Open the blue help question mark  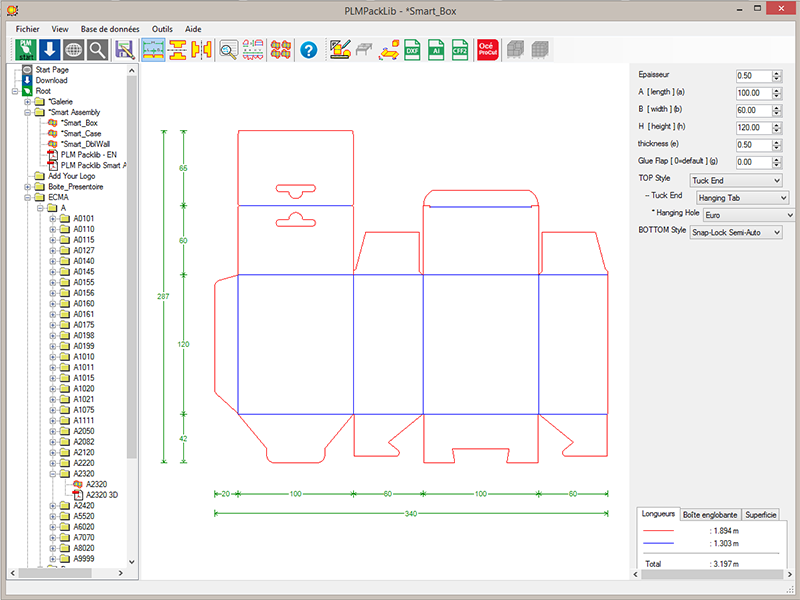[309, 50]
